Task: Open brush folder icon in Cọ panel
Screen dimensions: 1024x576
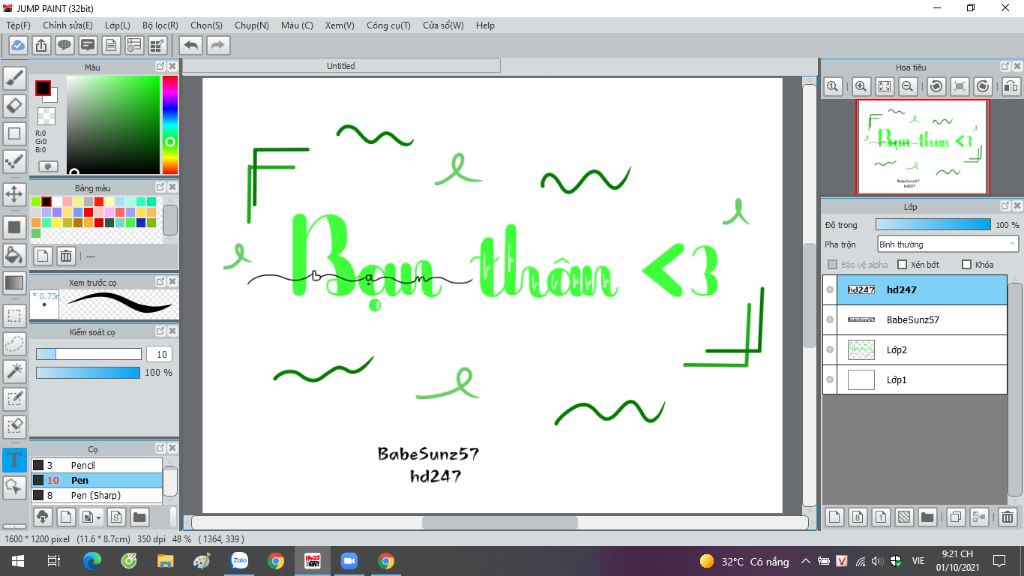Action: 139,517
